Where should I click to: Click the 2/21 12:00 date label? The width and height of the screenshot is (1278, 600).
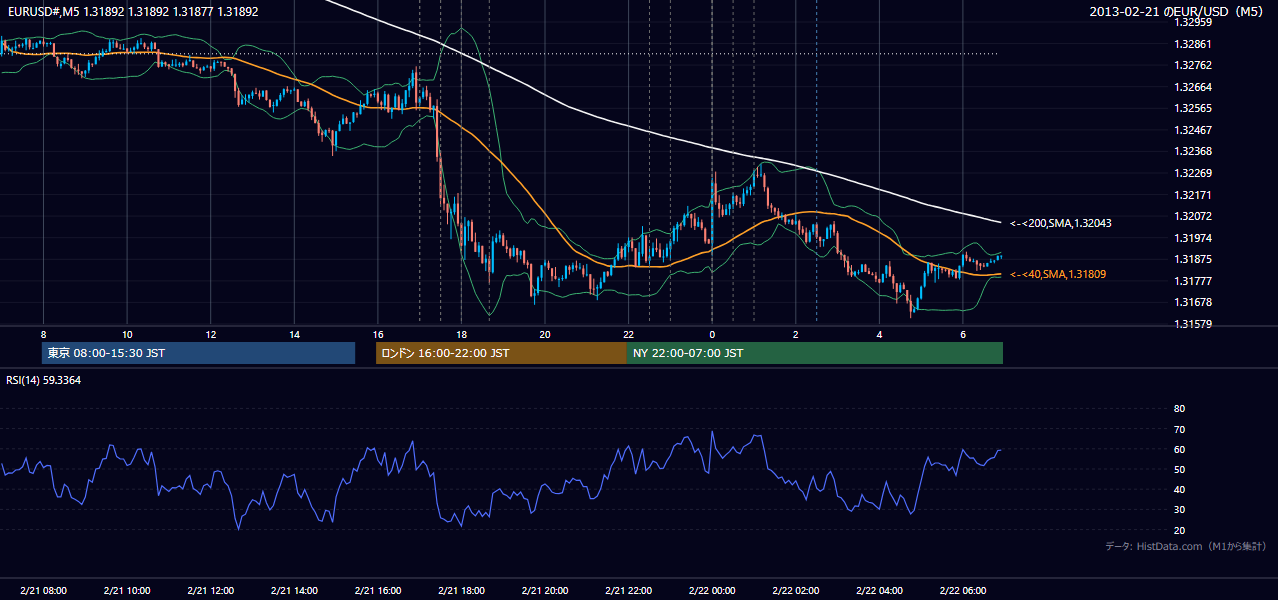(210, 591)
